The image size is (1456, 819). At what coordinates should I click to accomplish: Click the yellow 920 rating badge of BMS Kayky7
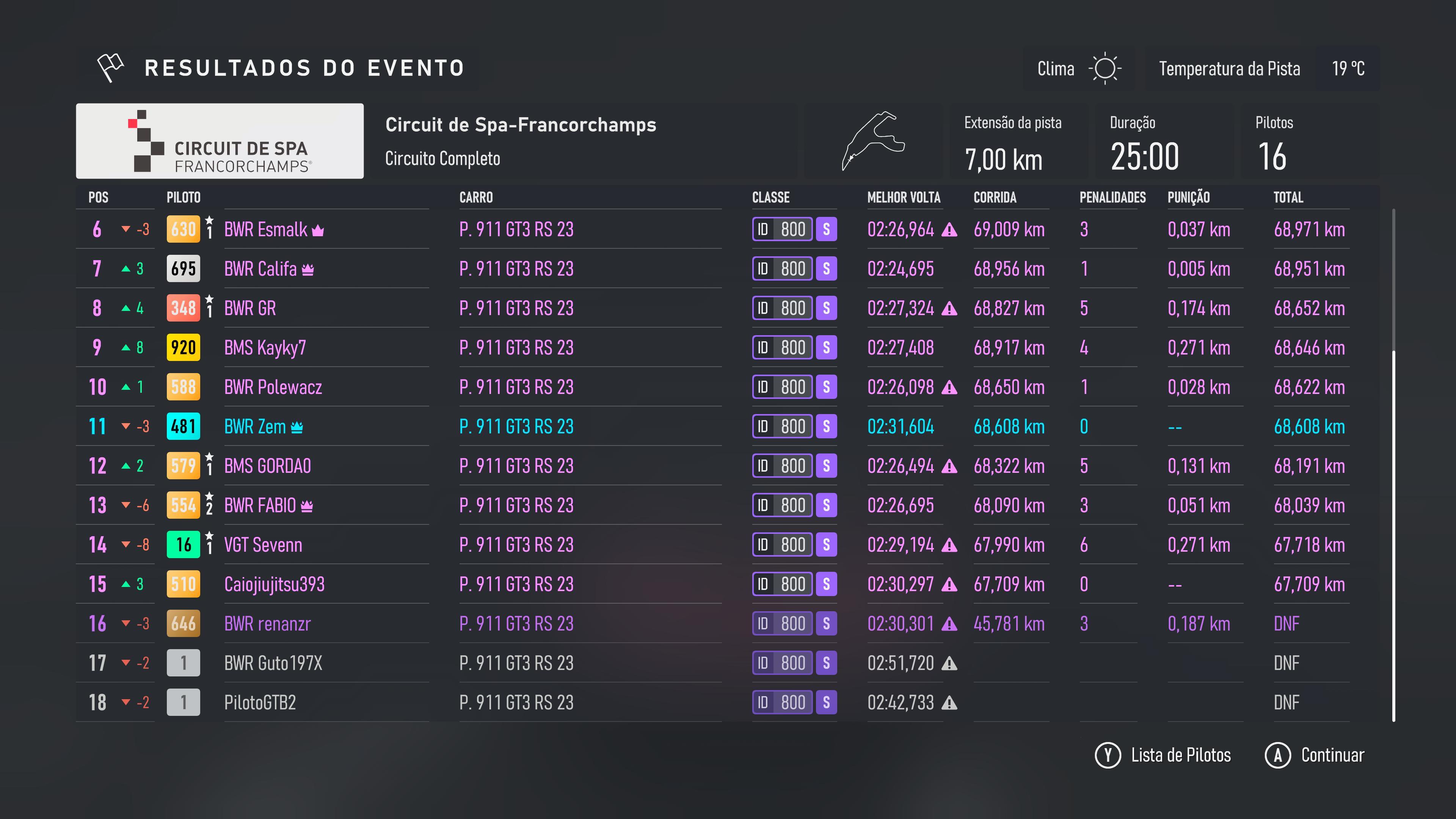coord(183,348)
